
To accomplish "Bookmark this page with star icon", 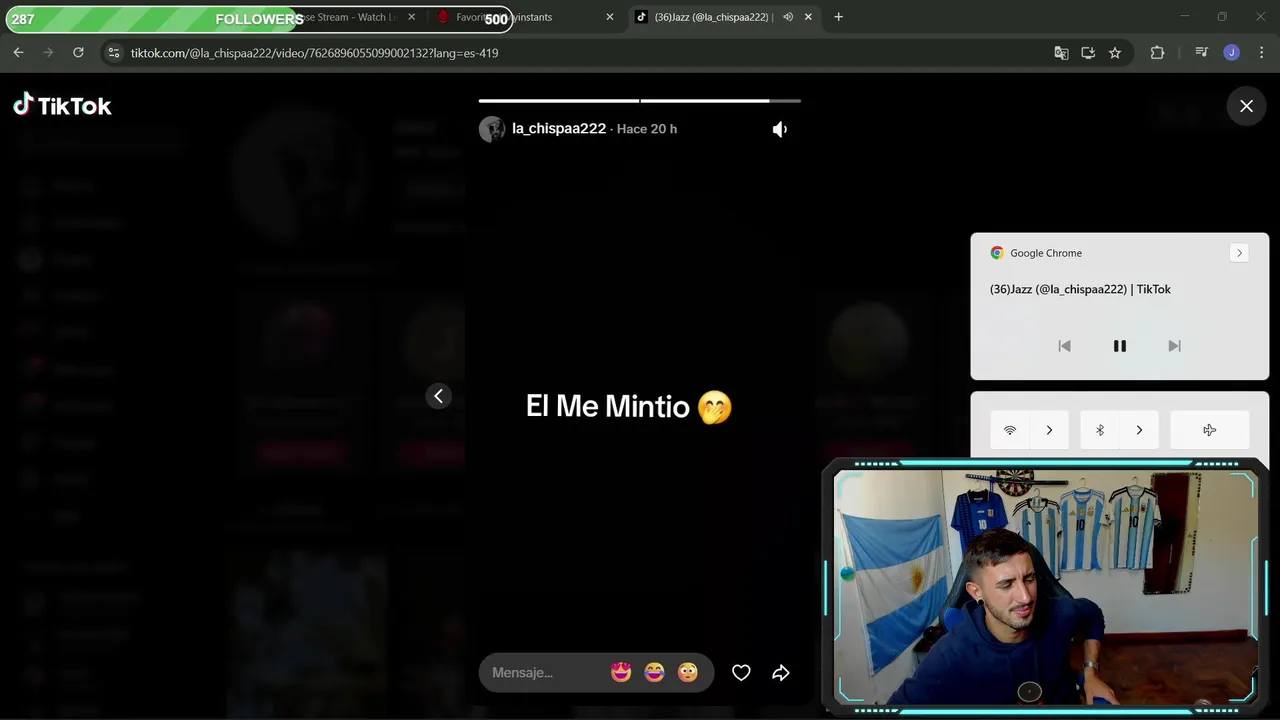I will click(x=1115, y=53).
